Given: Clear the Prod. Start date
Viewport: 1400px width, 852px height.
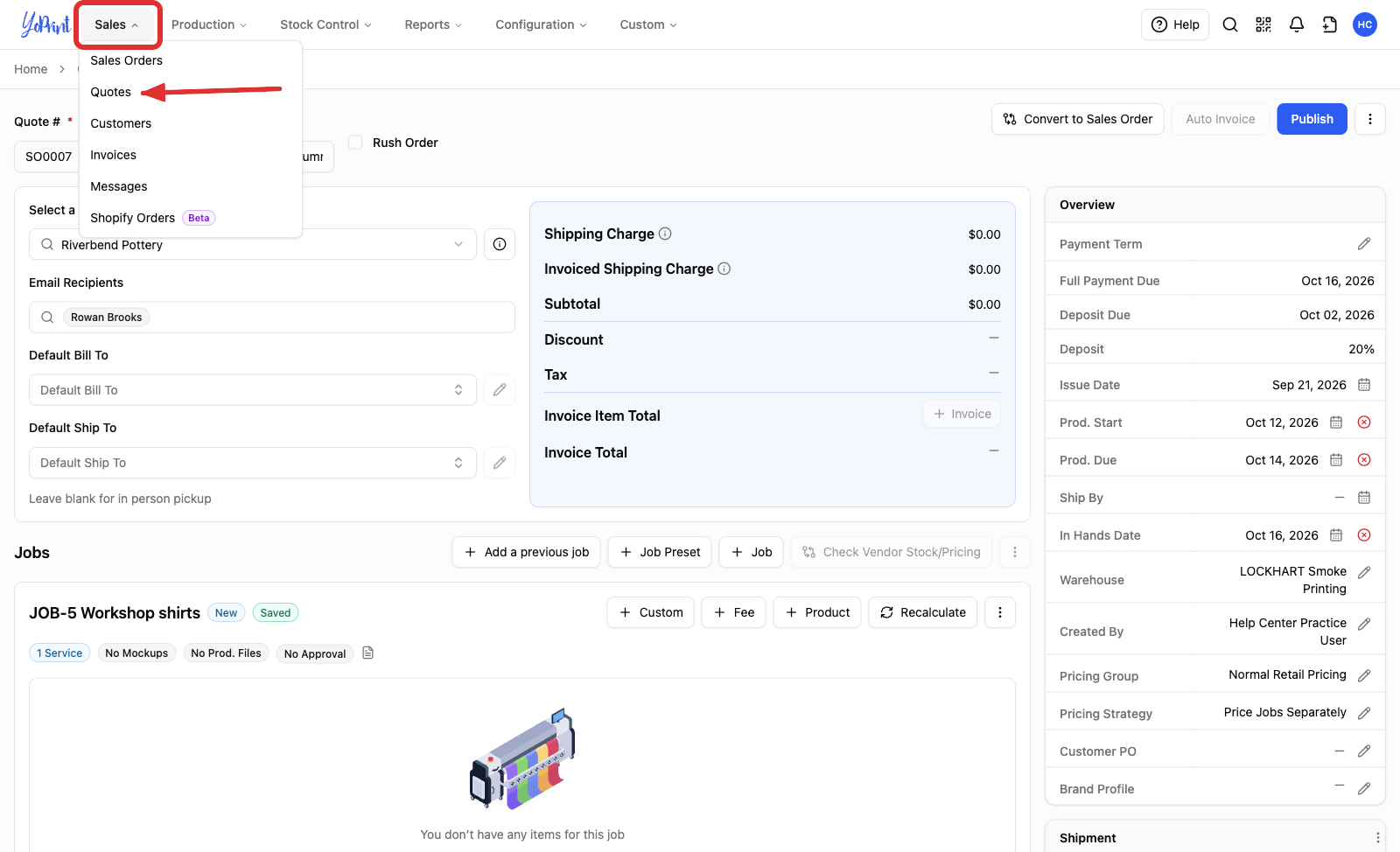Looking at the screenshot, I should [x=1364, y=423].
